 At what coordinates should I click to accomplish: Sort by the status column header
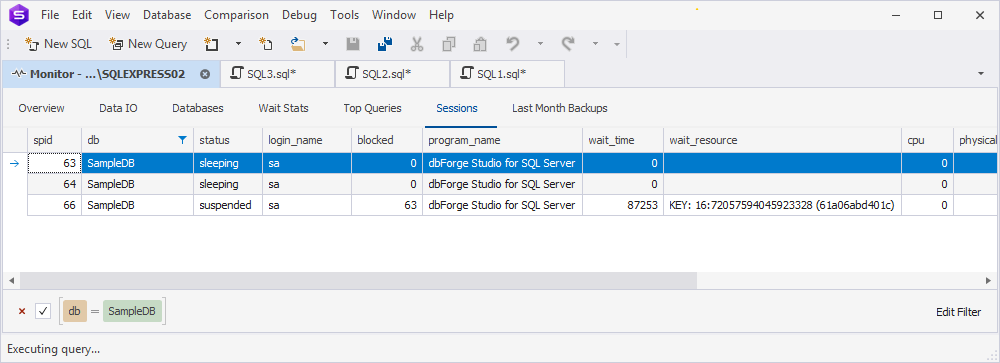[x=228, y=140]
